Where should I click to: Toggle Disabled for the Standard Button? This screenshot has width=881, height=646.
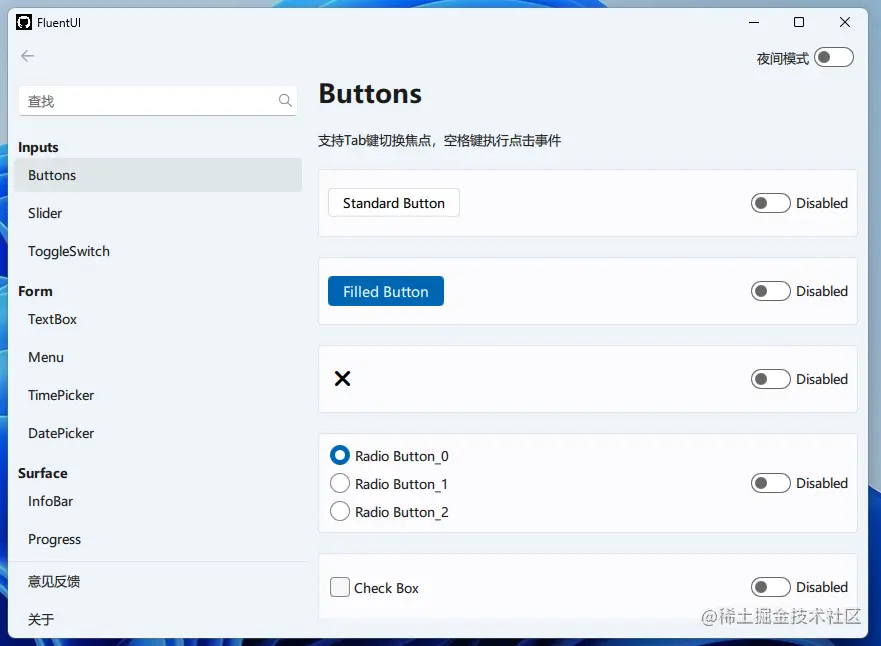coord(770,203)
